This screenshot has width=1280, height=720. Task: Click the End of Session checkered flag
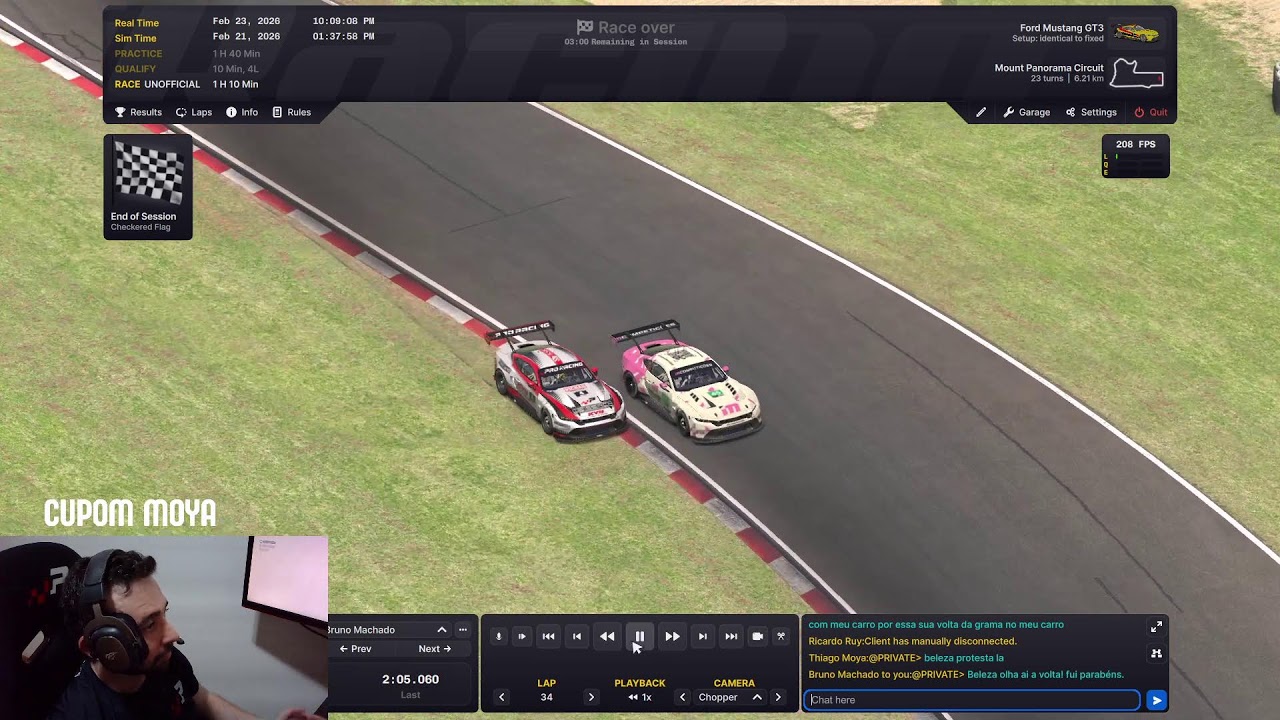[x=148, y=187]
